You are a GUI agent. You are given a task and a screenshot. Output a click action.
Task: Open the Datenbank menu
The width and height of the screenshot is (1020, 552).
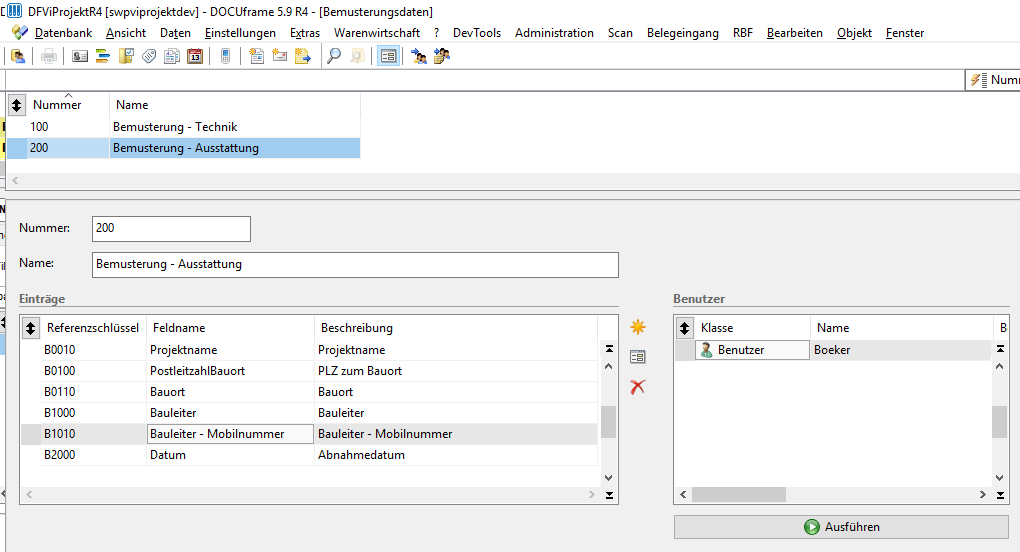pos(63,33)
